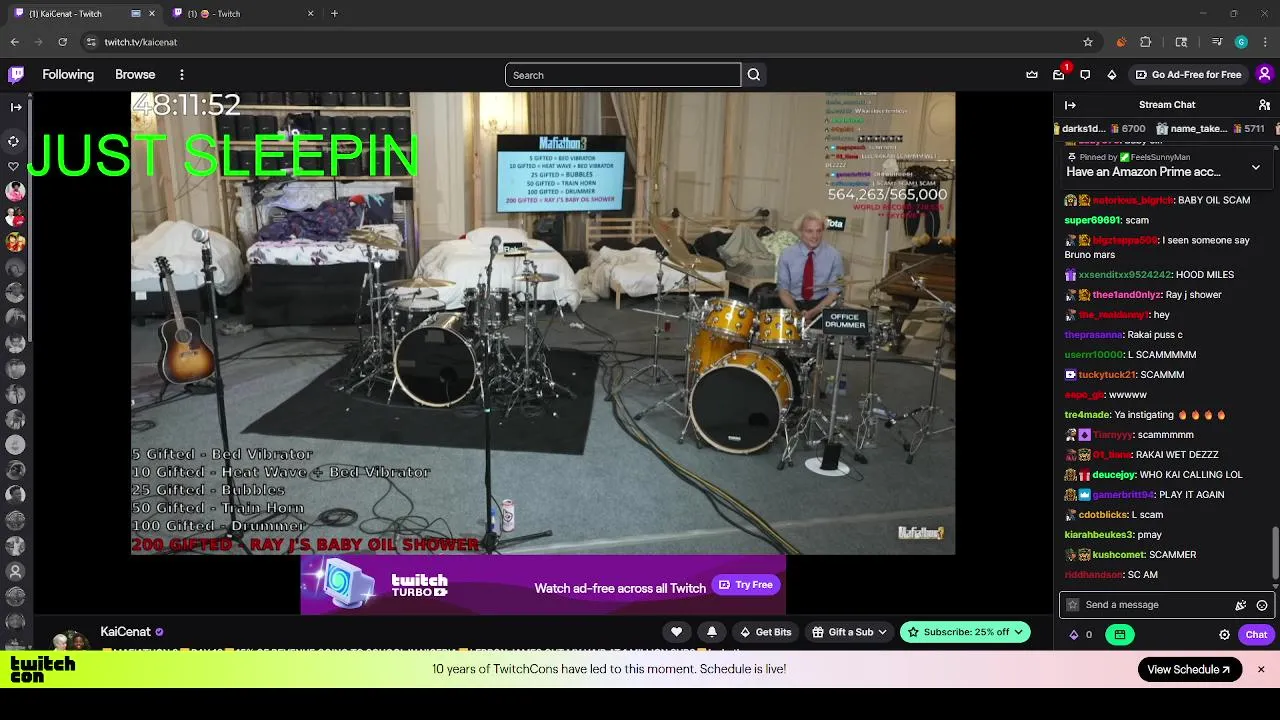
Task: Open the party popper Power-ups icon in chat
Action: tap(1241, 605)
